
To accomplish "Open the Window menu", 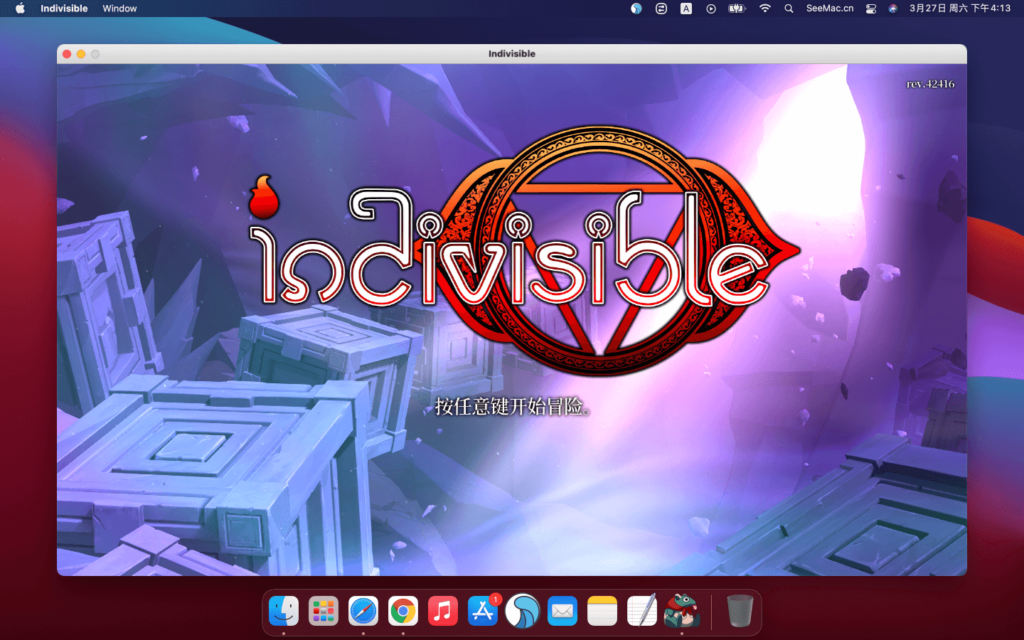I will pos(119,8).
